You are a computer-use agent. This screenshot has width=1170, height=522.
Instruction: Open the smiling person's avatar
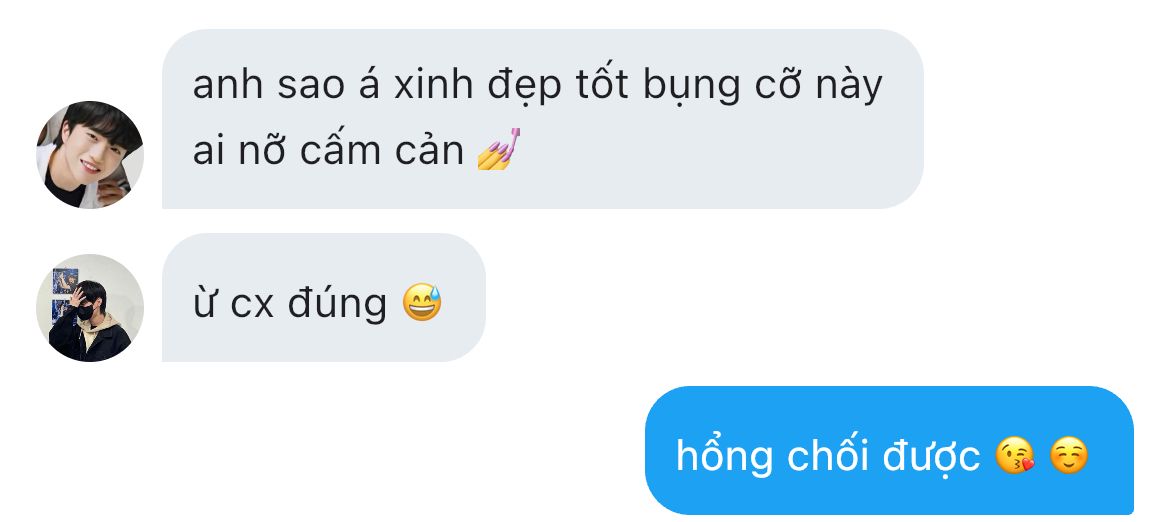[x=90, y=154]
